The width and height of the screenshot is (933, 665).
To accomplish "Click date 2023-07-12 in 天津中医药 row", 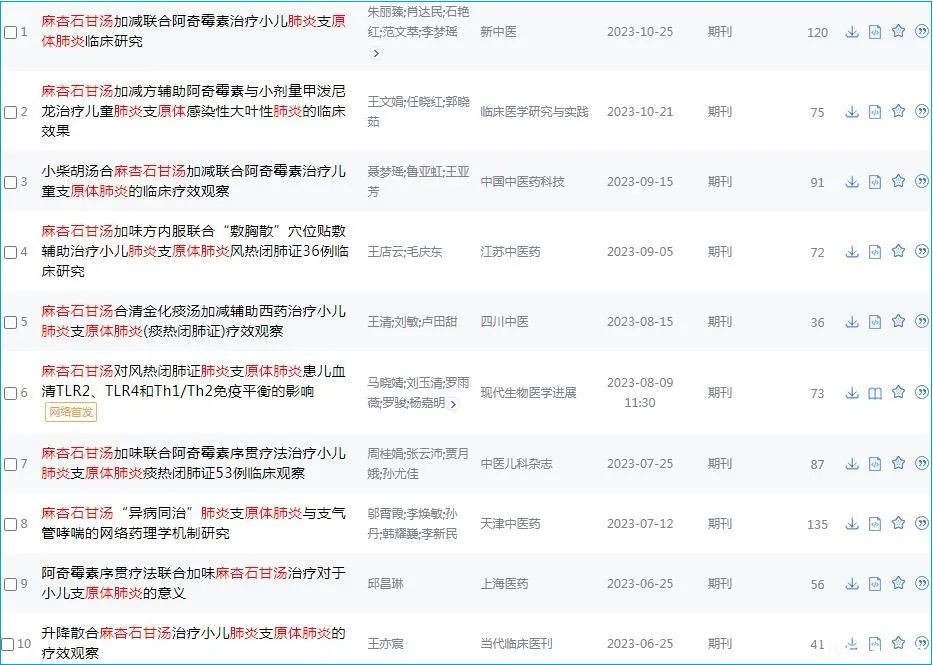I will [640, 524].
